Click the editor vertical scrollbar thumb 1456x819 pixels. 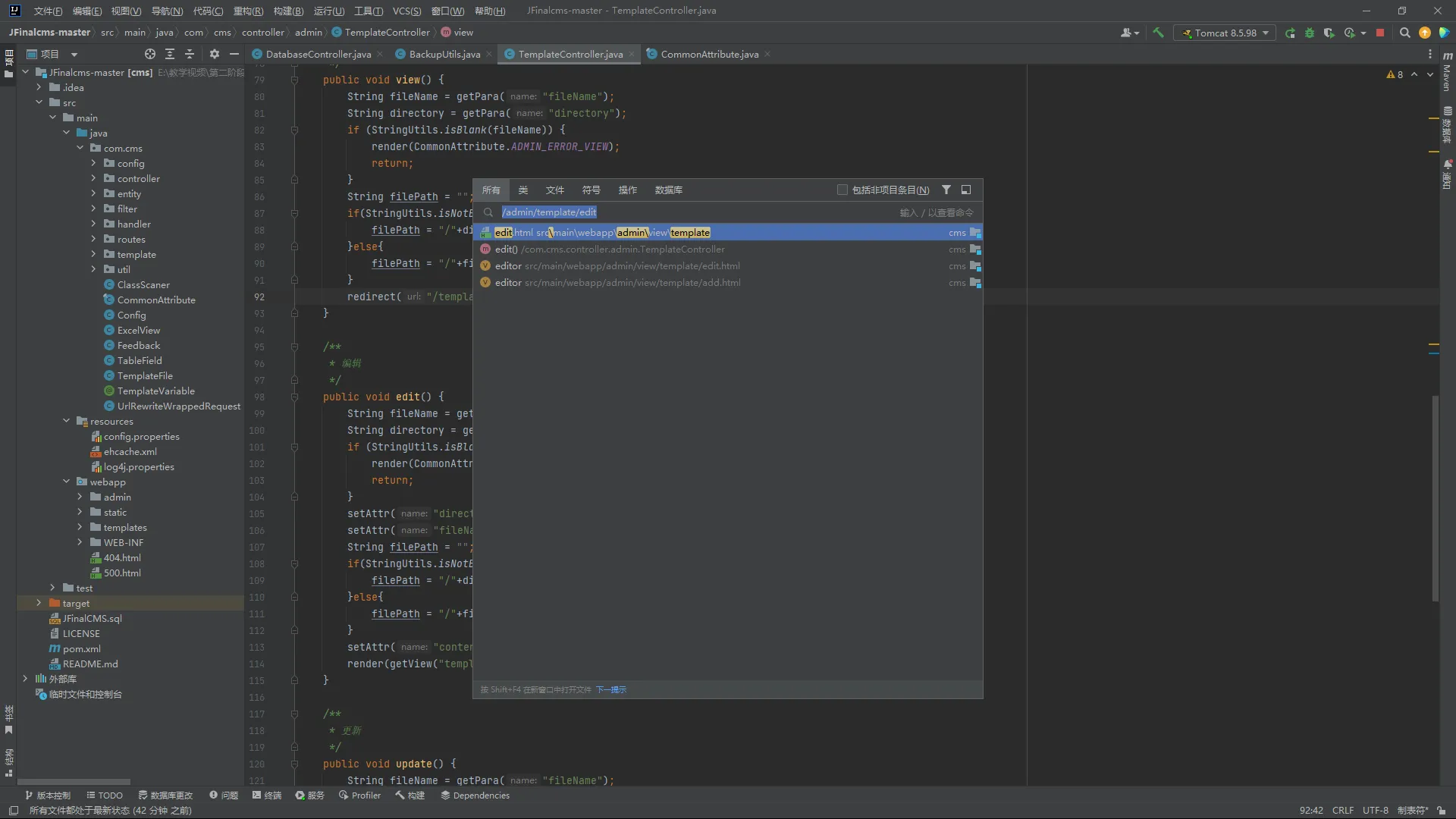pos(1435,497)
